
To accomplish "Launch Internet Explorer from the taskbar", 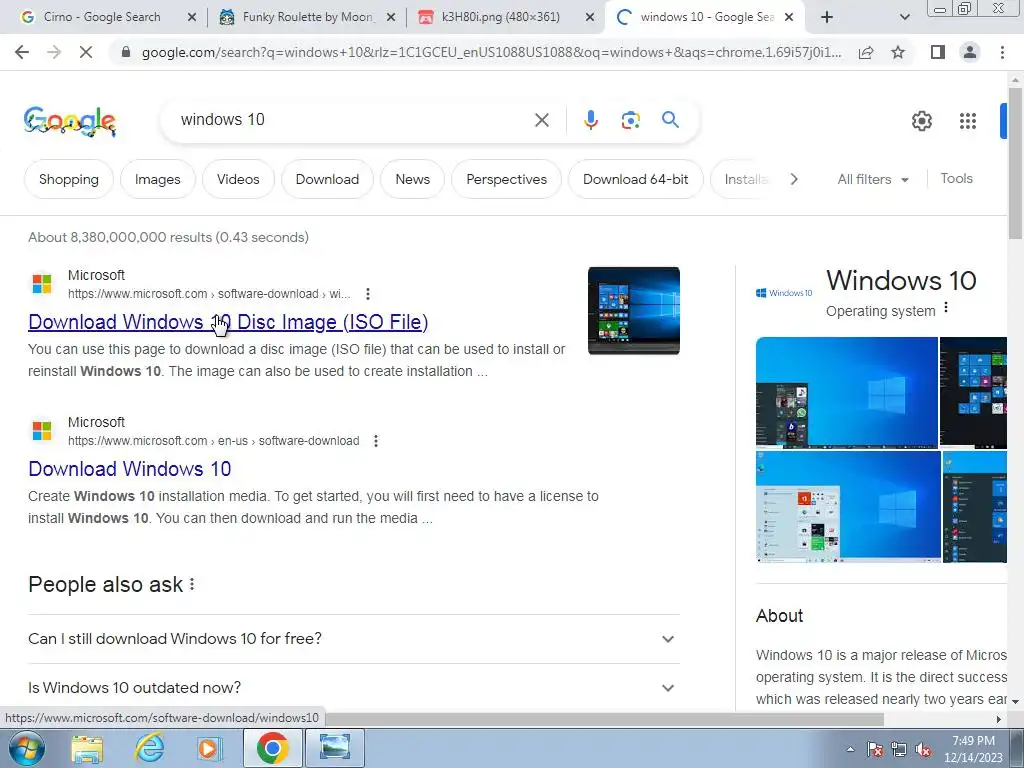I will (x=149, y=749).
